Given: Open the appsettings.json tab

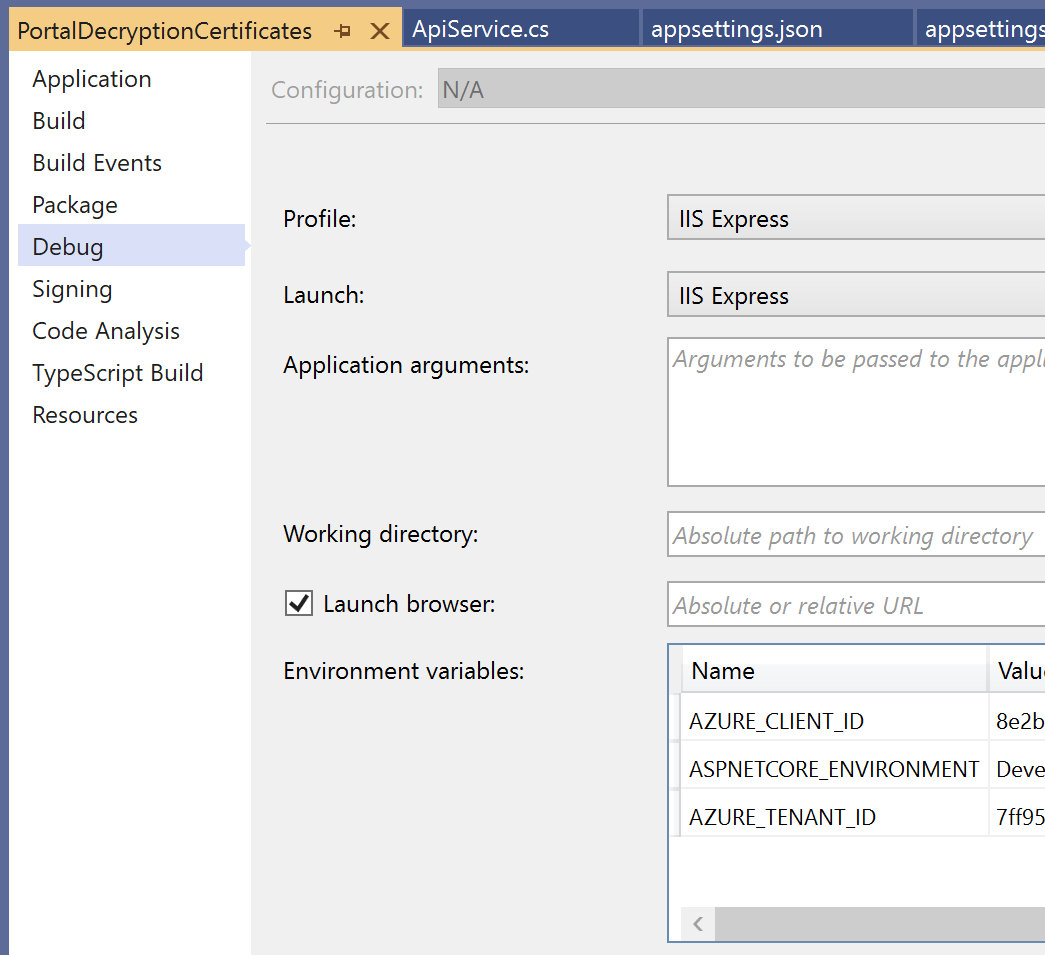Looking at the screenshot, I should tap(736, 29).
